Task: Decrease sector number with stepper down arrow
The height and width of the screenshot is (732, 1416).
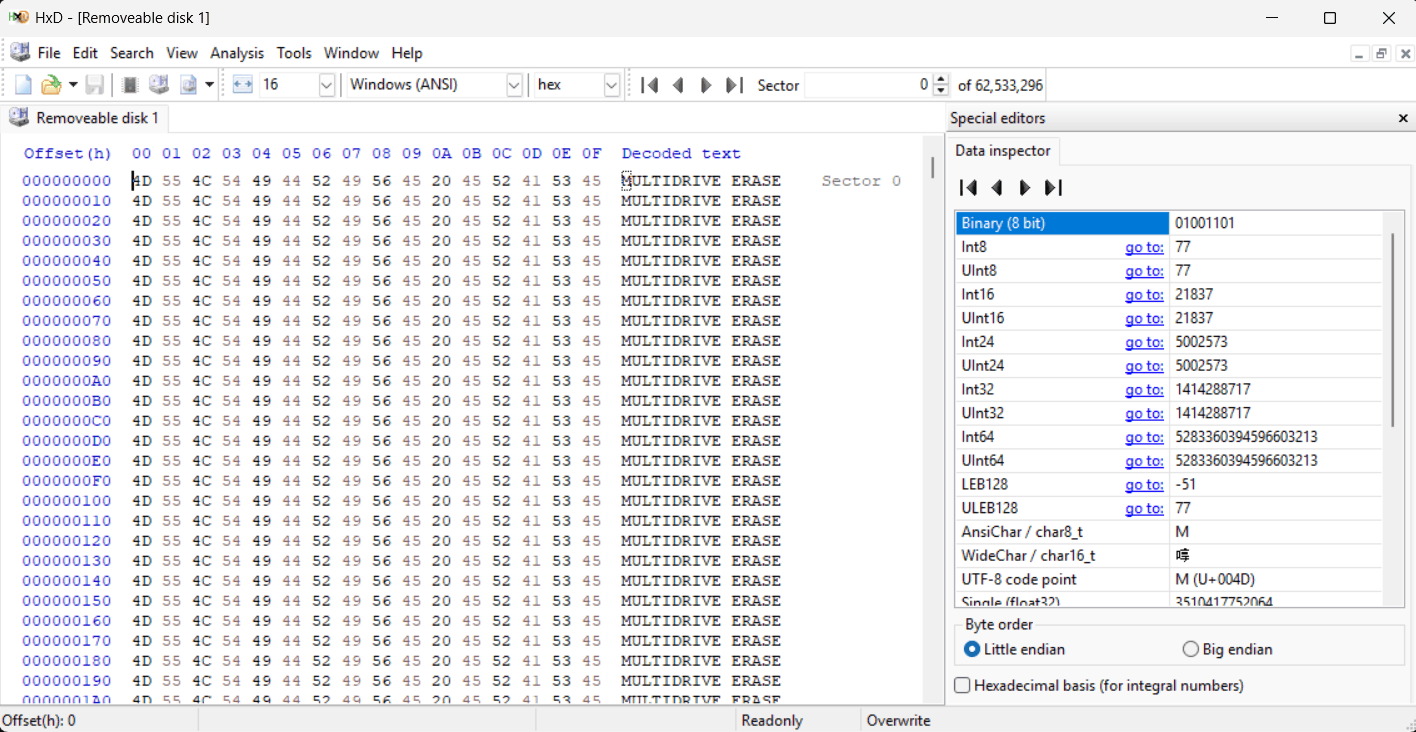Action: point(940,91)
